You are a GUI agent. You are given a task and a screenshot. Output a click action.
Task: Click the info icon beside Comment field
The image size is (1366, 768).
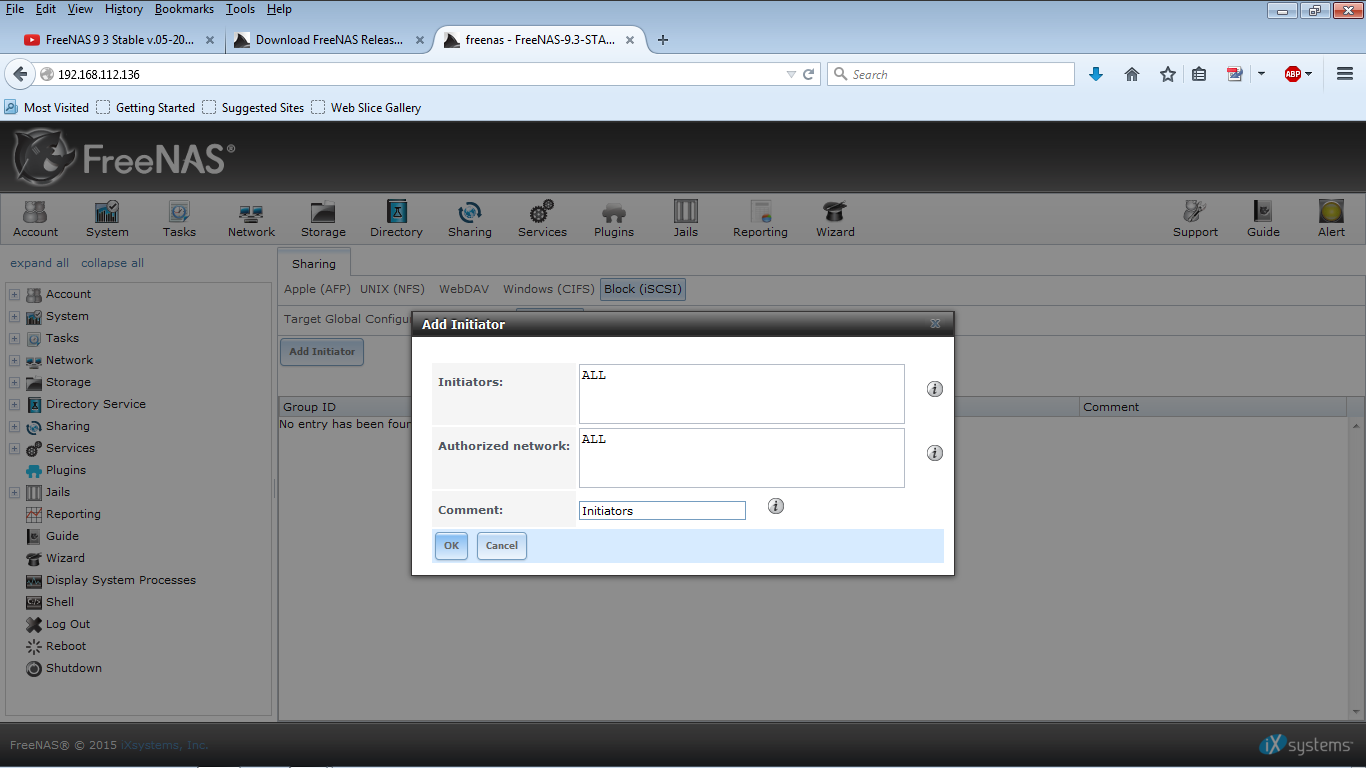776,506
